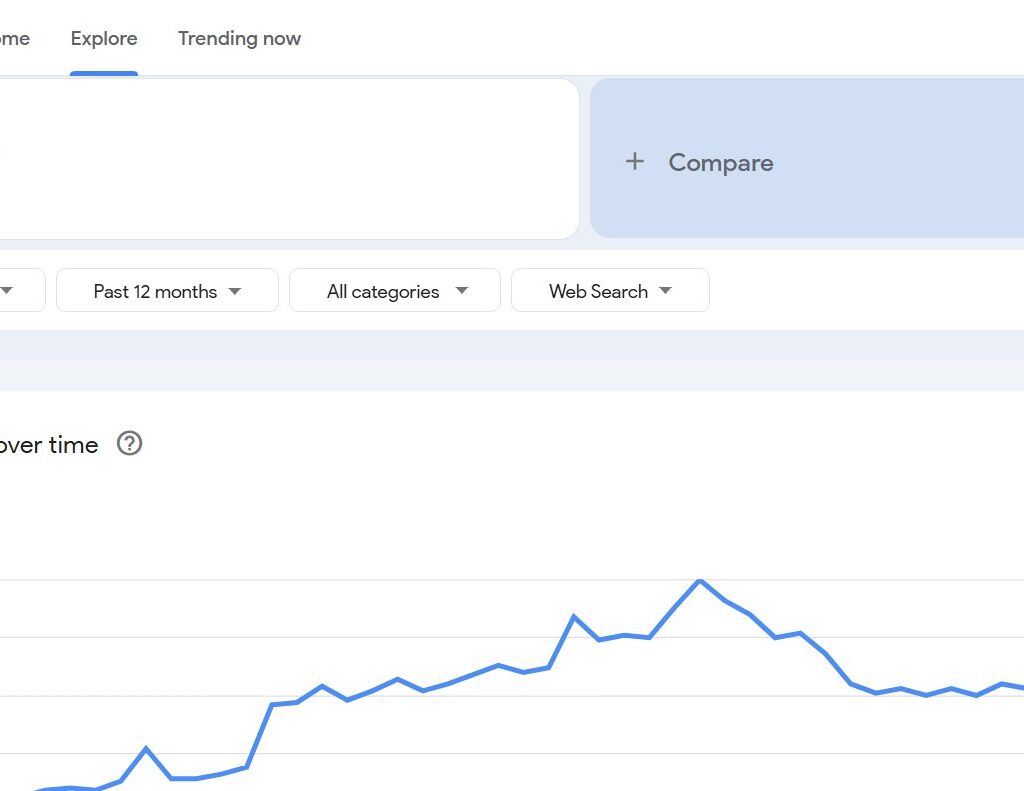The width and height of the screenshot is (1024, 791).
Task: Switch to the Trending now tab
Action: coord(239,38)
